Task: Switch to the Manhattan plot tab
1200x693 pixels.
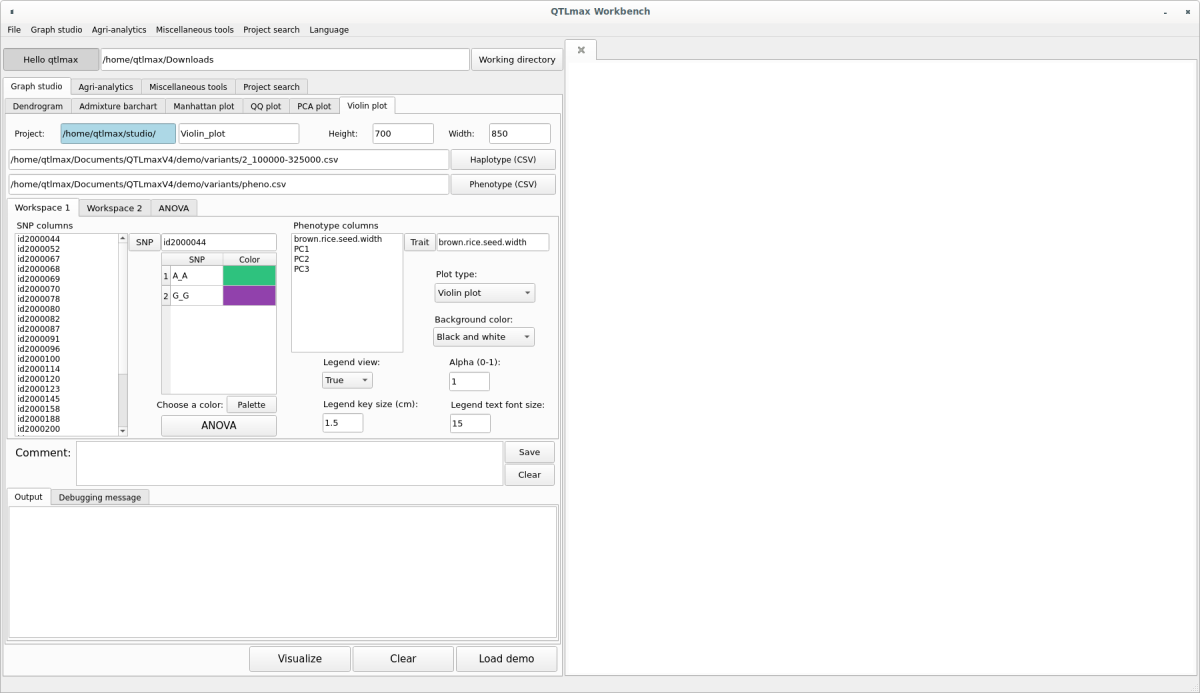Action: (203, 106)
